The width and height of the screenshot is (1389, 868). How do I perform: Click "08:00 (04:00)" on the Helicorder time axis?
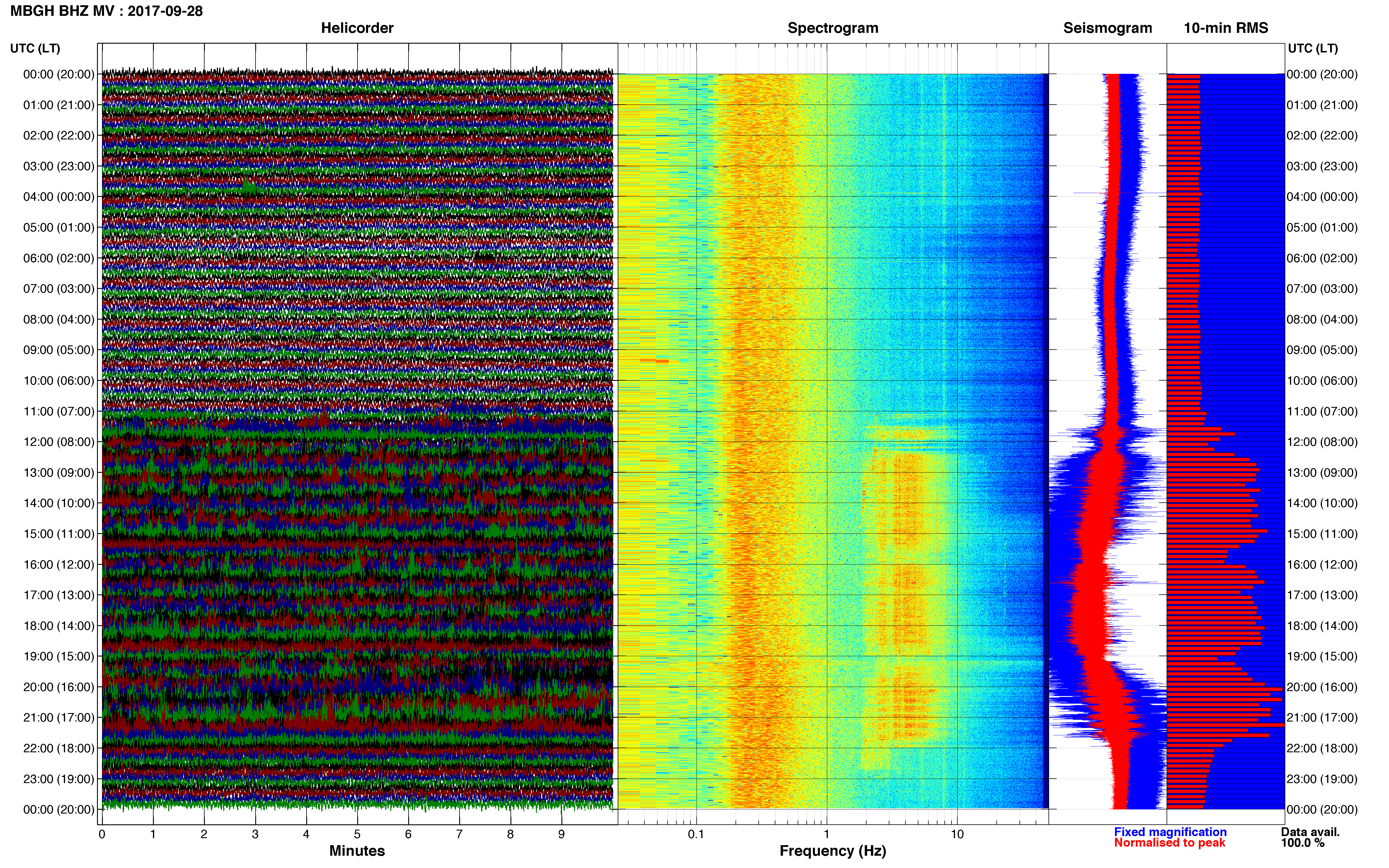coord(59,319)
